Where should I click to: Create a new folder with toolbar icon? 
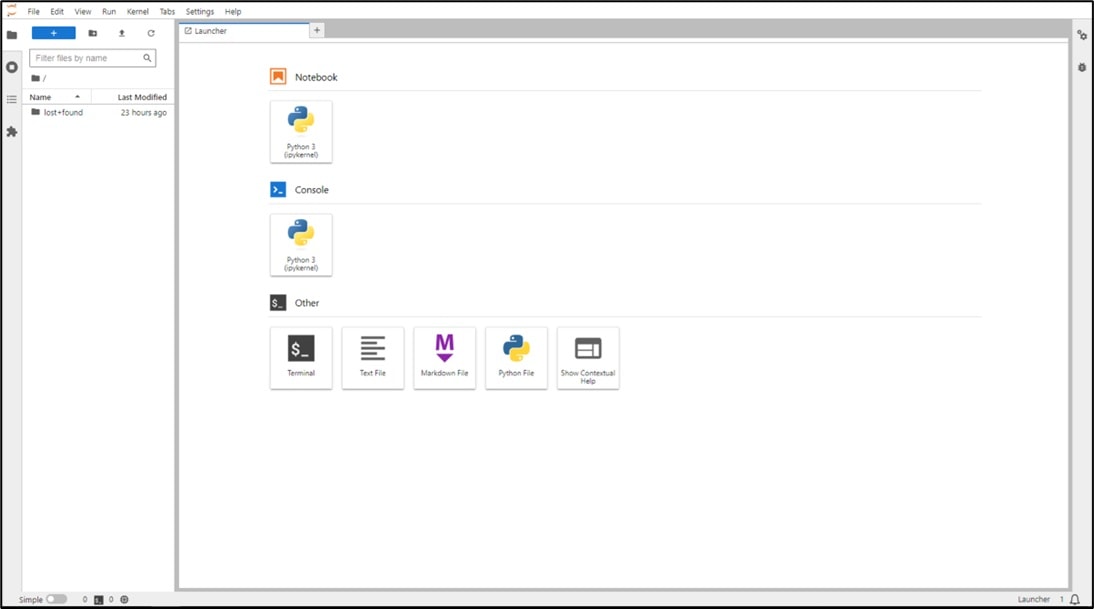click(93, 33)
